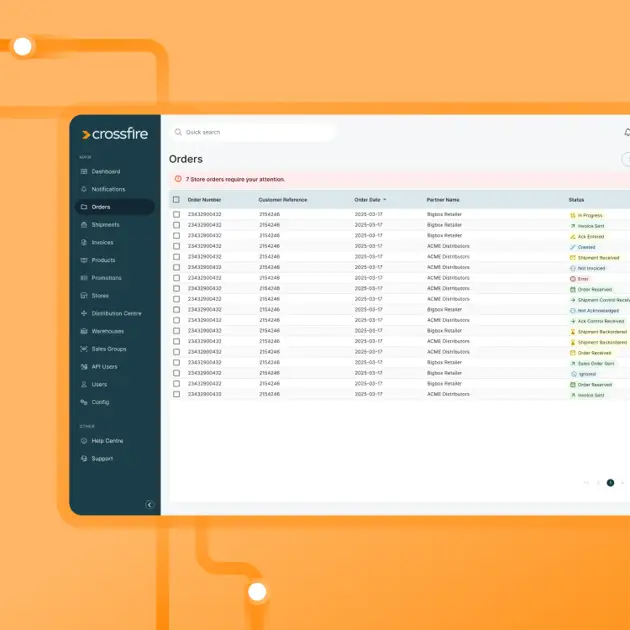Collapse the sidebar with the chevron
Image resolution: width=630 pixels, height=630 pixels.
pyautogui.click(x=150, y=505)
